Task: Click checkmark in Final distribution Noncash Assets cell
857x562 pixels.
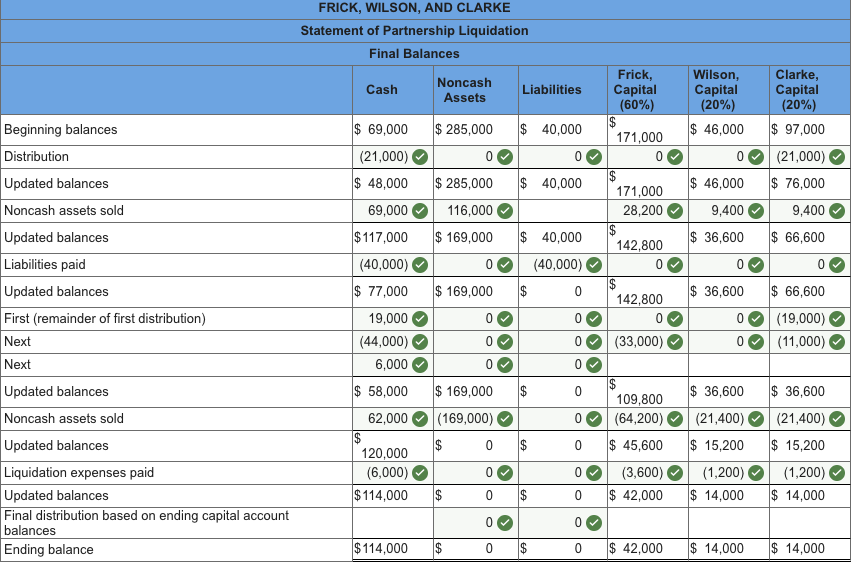Action: [x=505, y=523]
